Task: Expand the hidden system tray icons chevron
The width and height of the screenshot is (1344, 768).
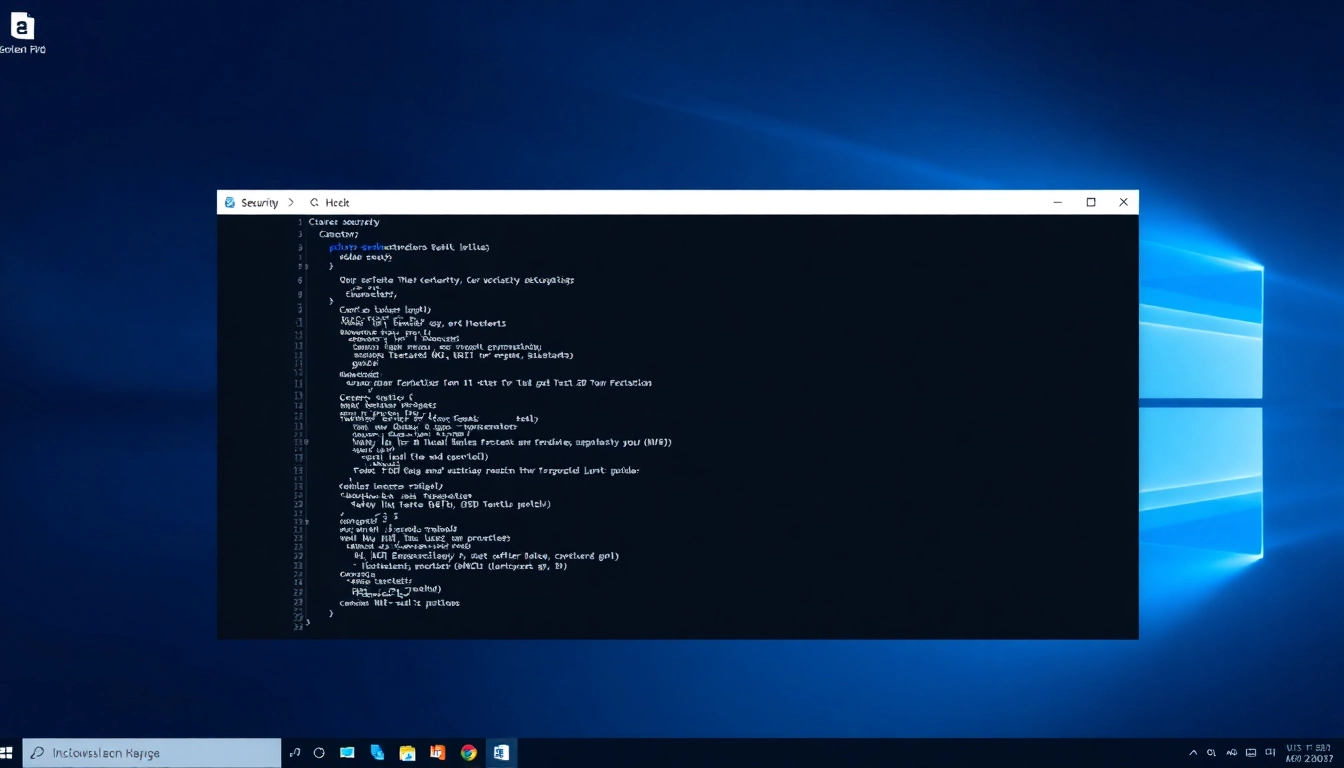Action: (1193, 753)
